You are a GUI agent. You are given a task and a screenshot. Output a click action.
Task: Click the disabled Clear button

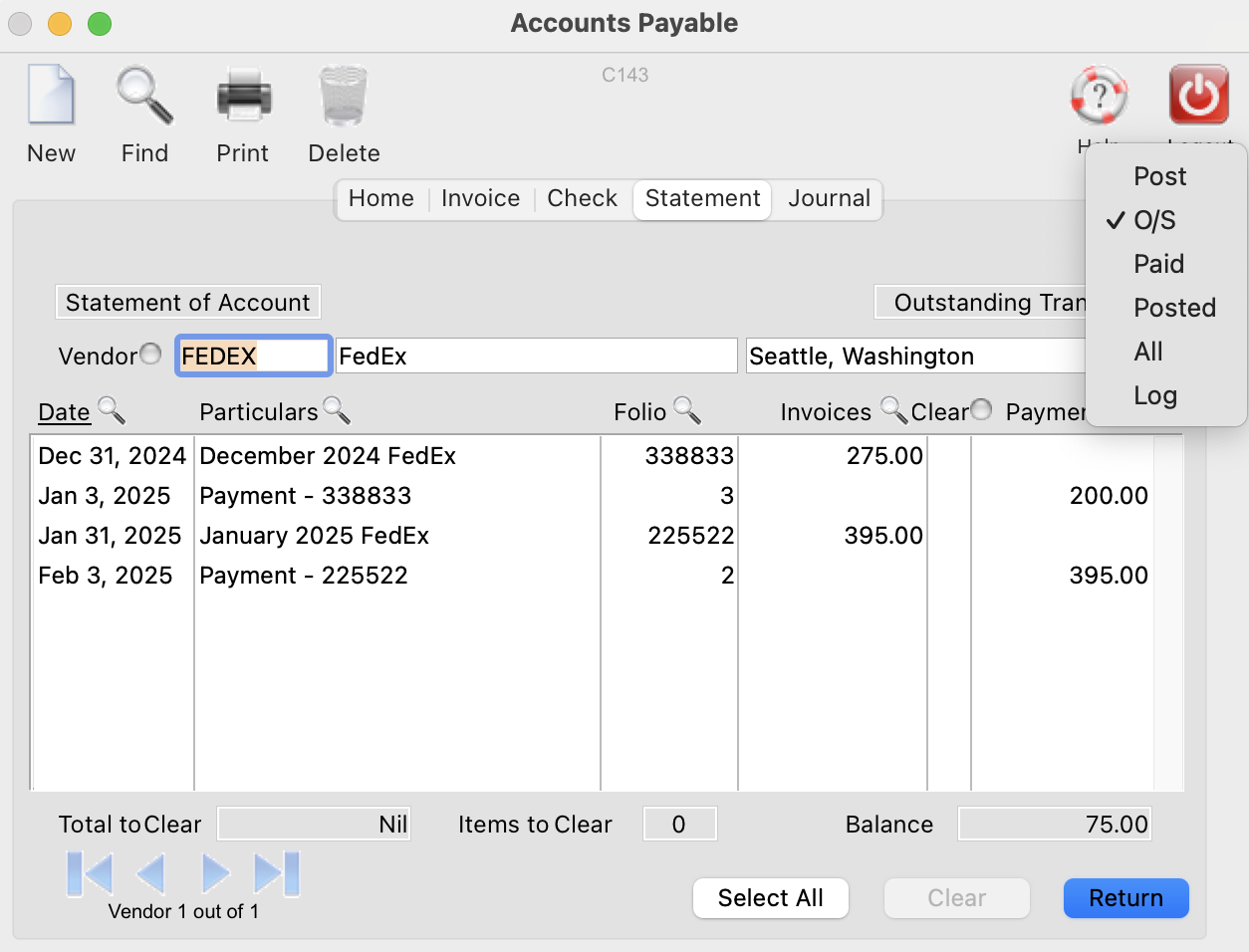pos(957,898)
